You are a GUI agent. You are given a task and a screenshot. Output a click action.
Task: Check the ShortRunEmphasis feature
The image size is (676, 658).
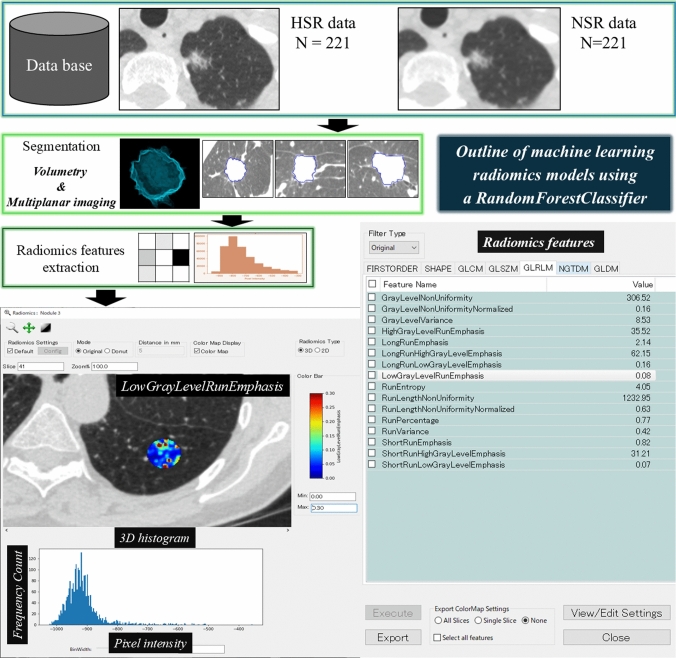pos(372,442)
